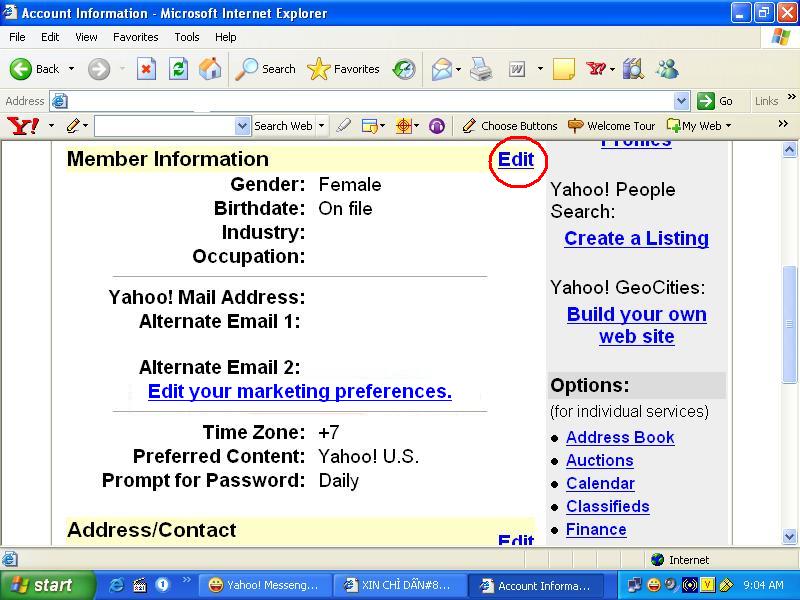Image resolution: width=800 pixels, height=600 pixels.
Task: Open the Edit menu in menu bar
Action: (50, 37)
